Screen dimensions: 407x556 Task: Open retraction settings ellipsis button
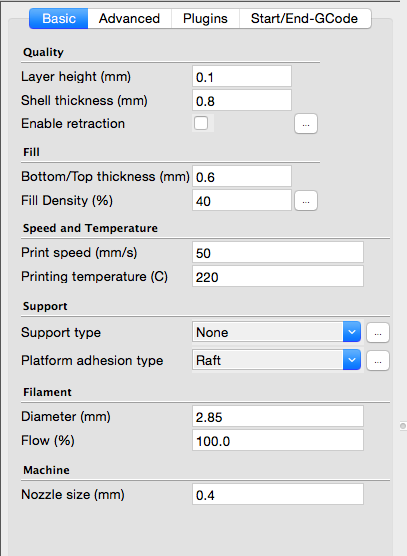tap(306, 124)
